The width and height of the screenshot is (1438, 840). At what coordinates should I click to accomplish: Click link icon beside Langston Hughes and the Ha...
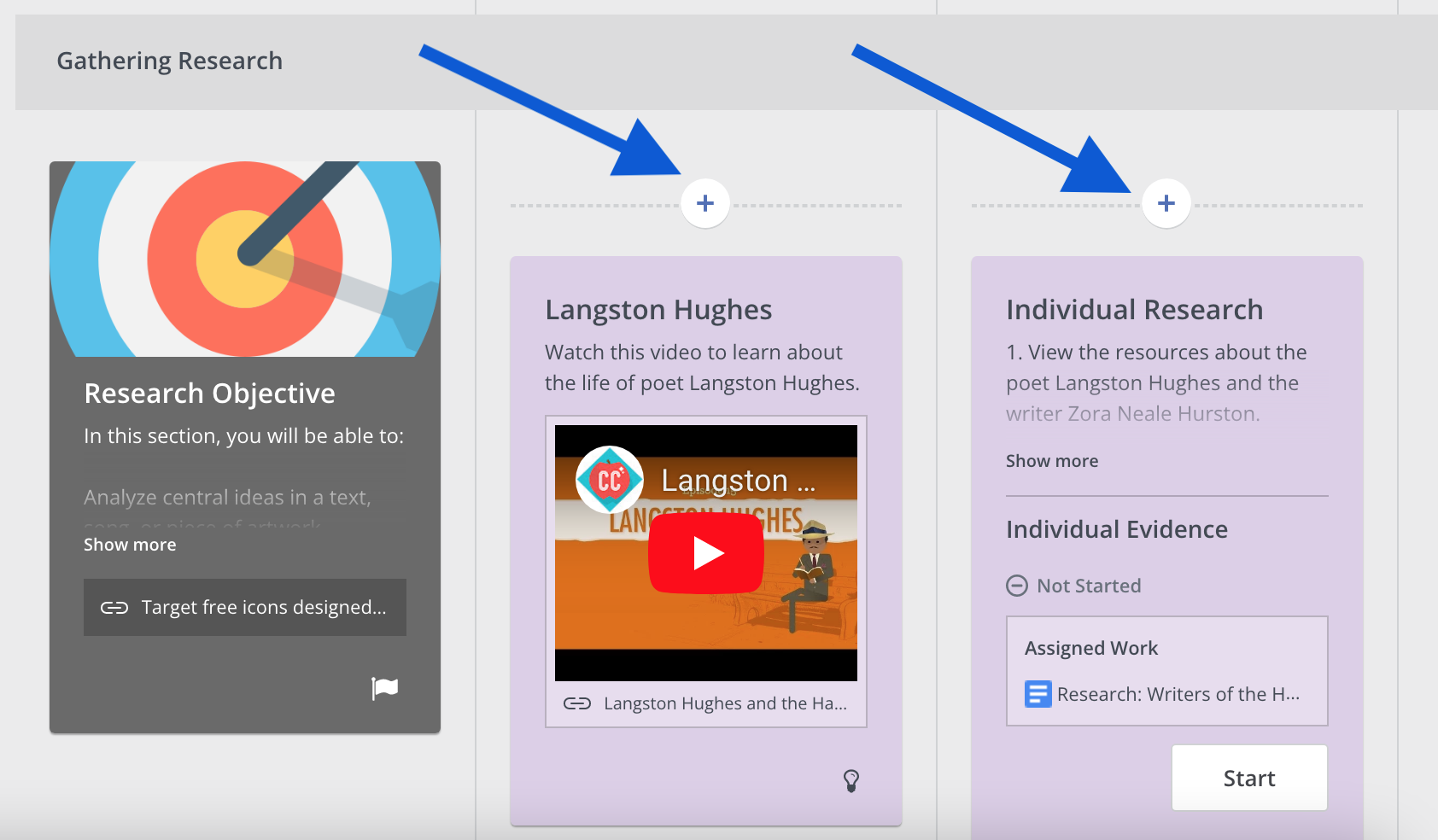click(577, 703)
